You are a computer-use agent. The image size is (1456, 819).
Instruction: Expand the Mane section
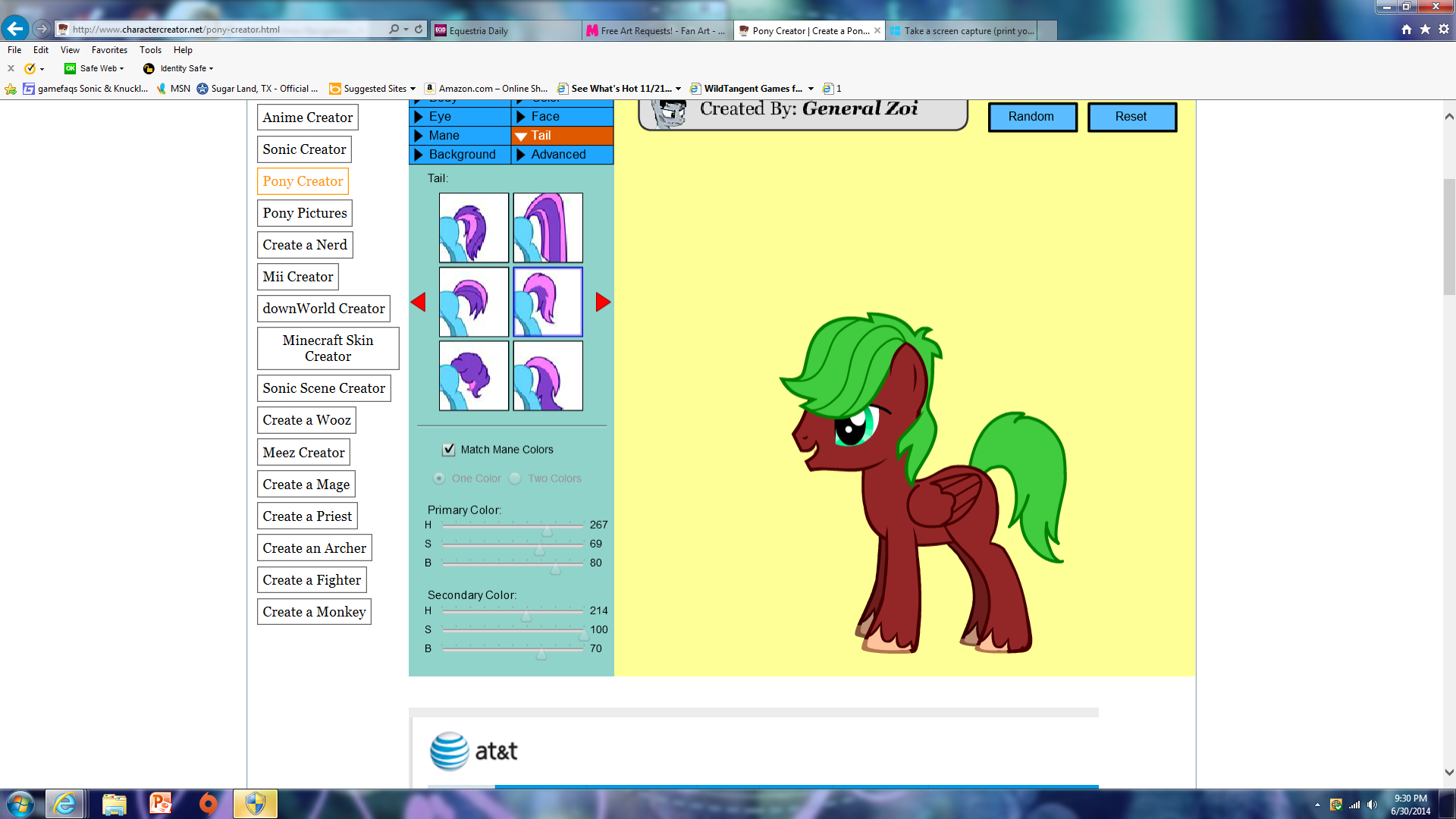click(460, 135)
